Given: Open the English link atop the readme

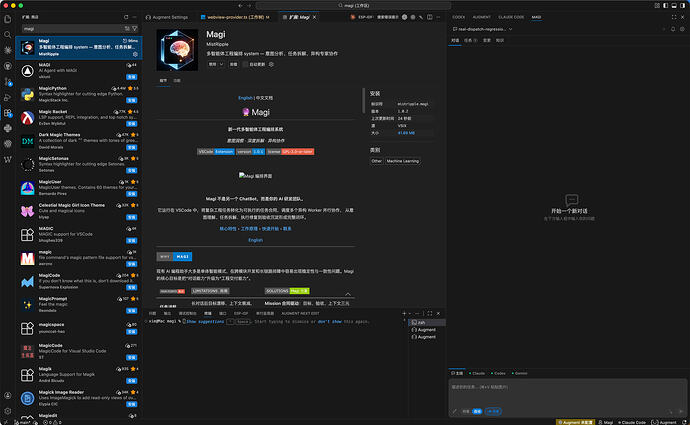Looking at the screenshot, I should click(245, 98).
